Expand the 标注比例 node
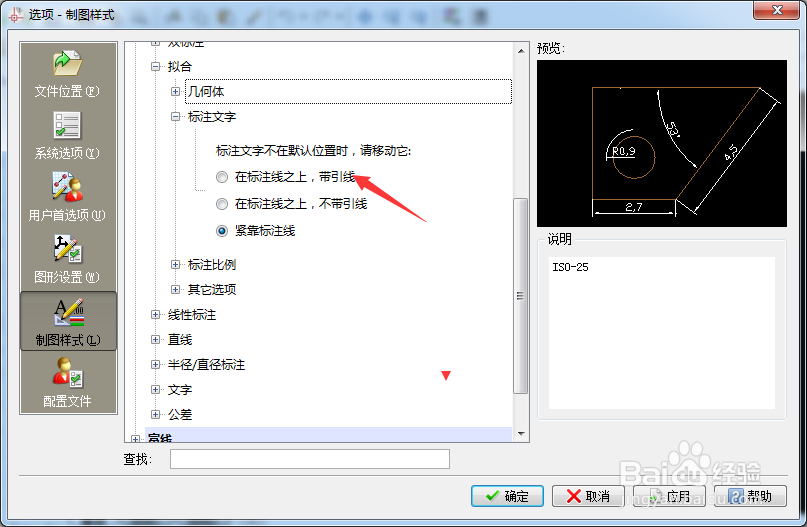This screenshot has height=527, width=807. click(x=176, y=265)
